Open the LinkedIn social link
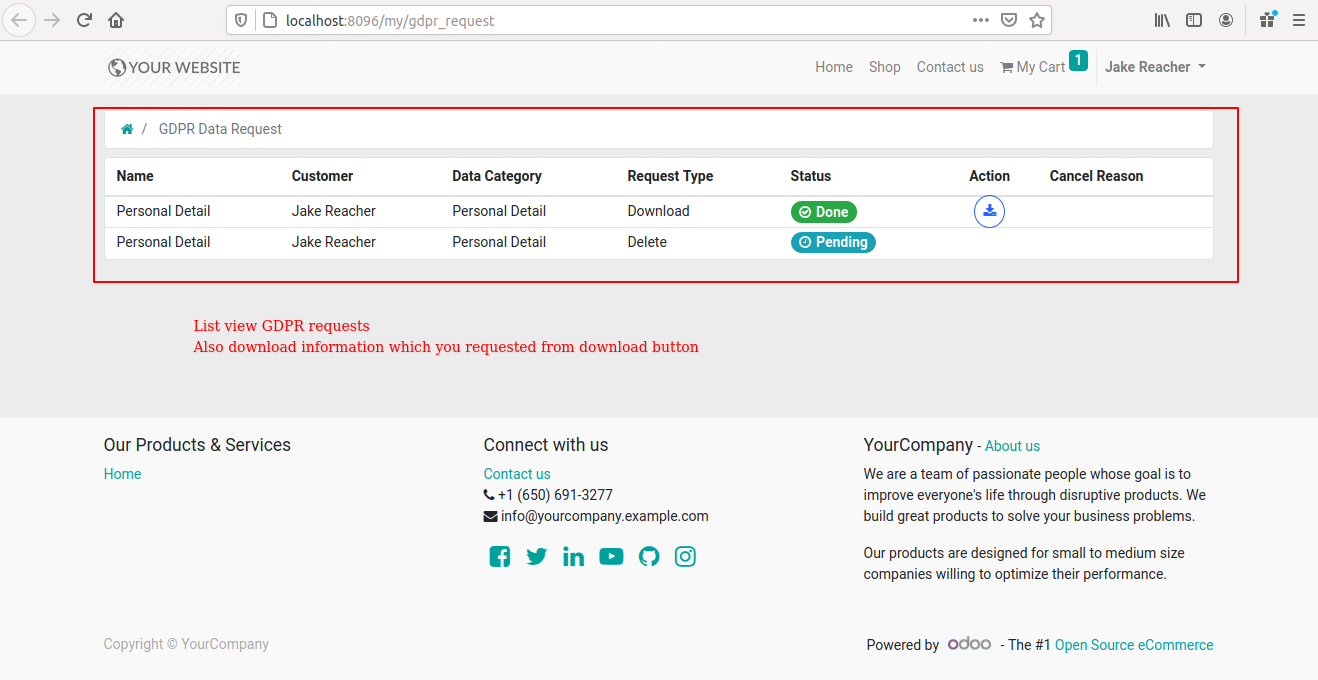Image resolution: width=1318 pixels, height=680 pixels. click(573, 557)
